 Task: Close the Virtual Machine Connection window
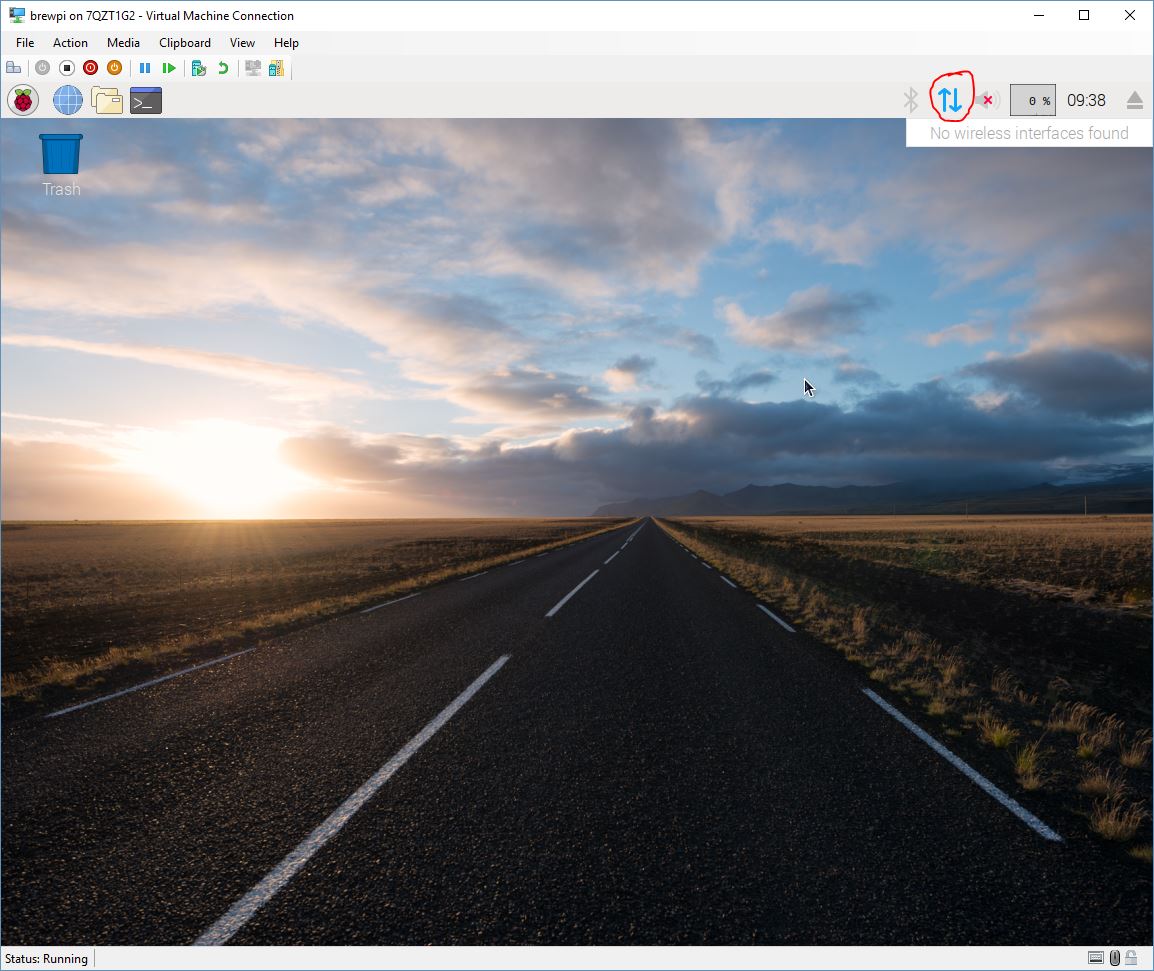[x=1130, y=15]
